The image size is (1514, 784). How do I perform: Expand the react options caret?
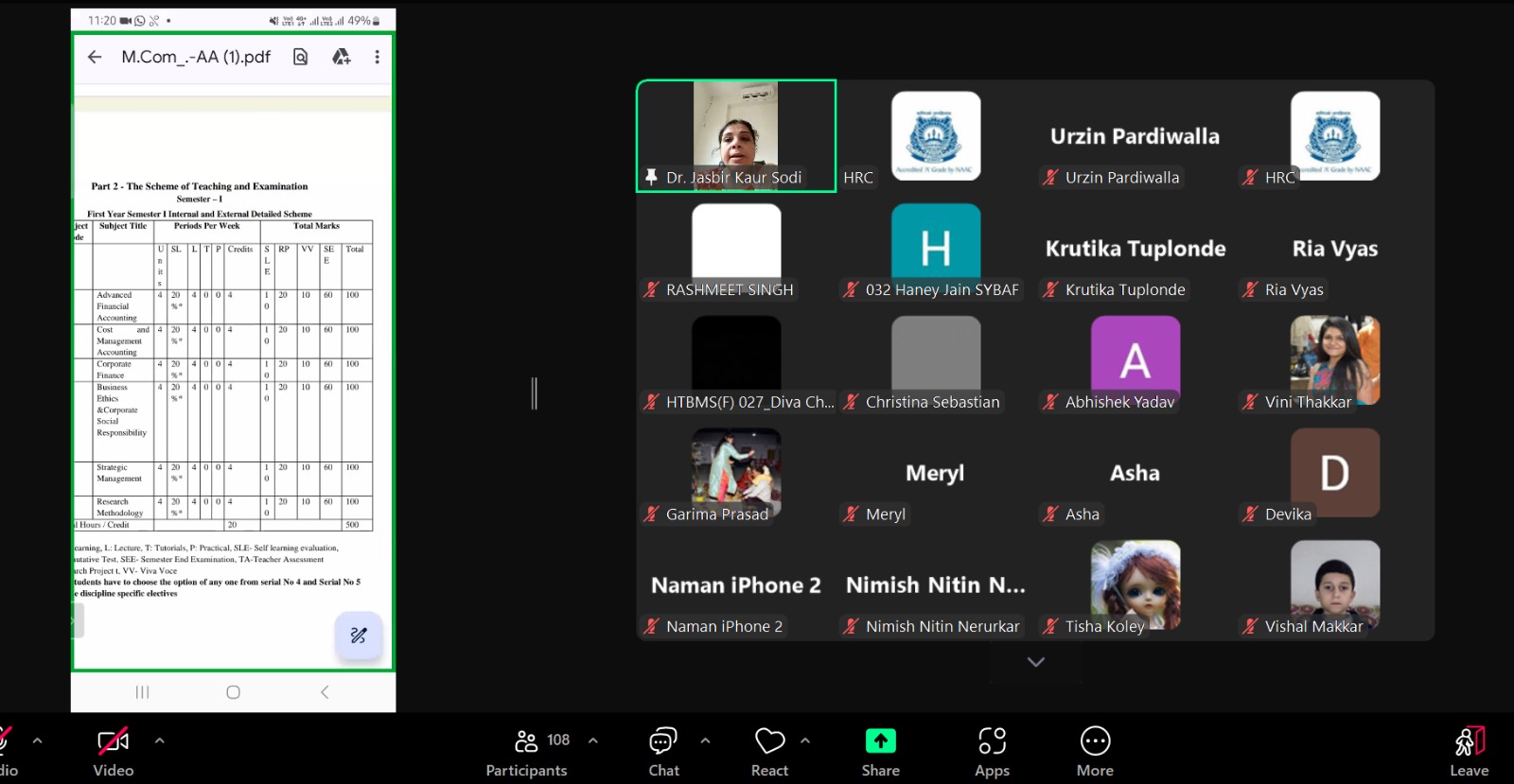click(805, 740)
